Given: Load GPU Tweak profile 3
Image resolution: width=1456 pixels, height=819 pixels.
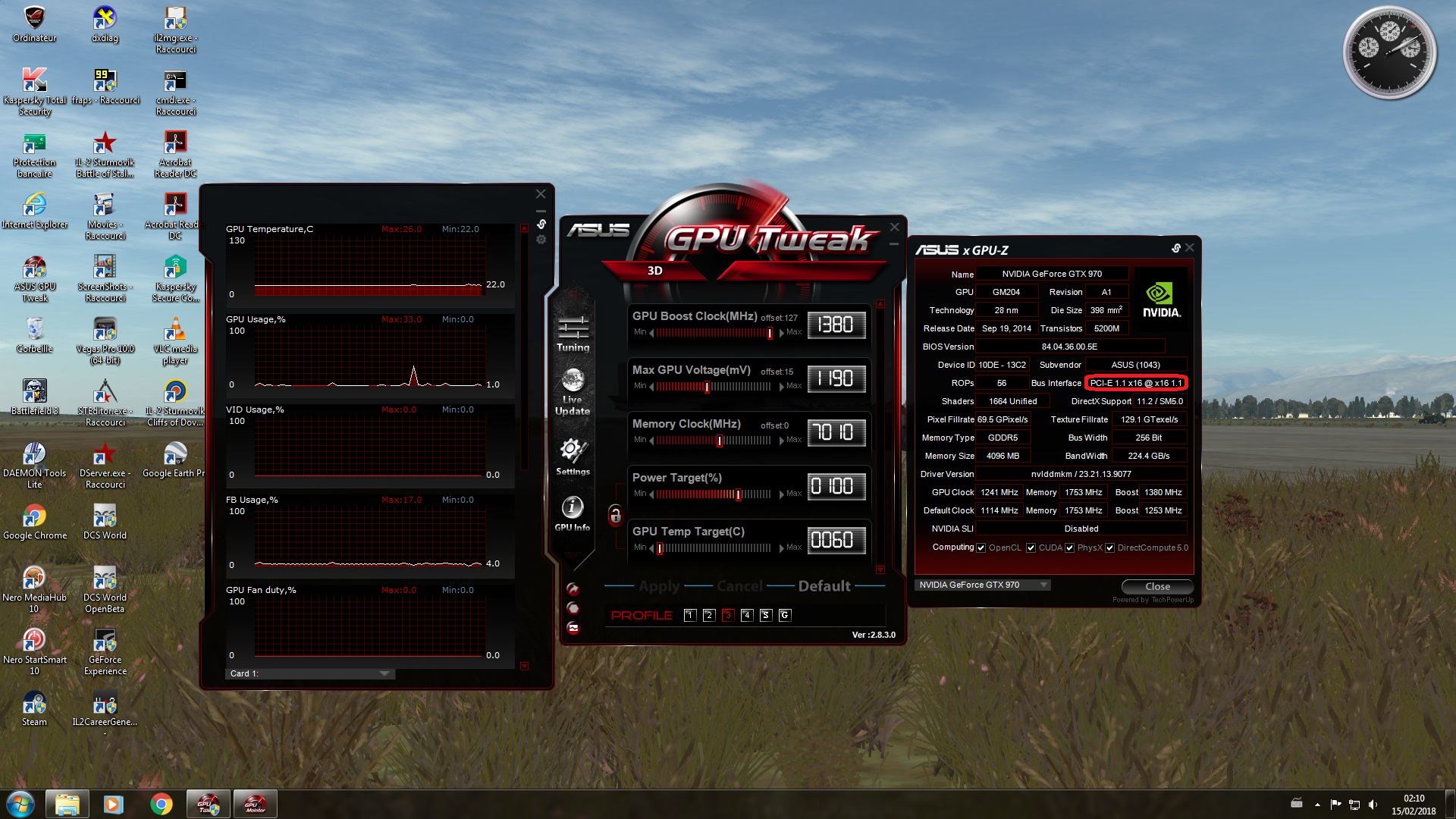Looking at the screenshot, I should [x=728, y=615].
